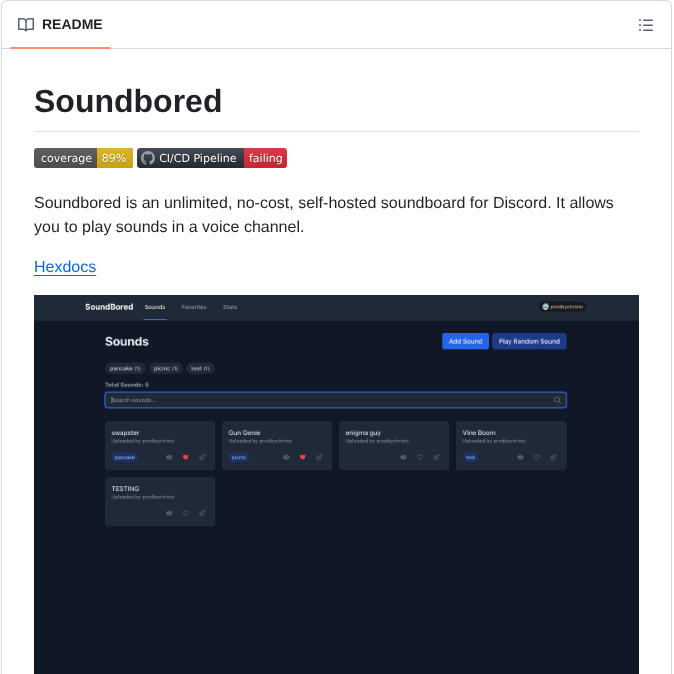Open the CI/CD Pipeline failing badge

click(212, 158)
